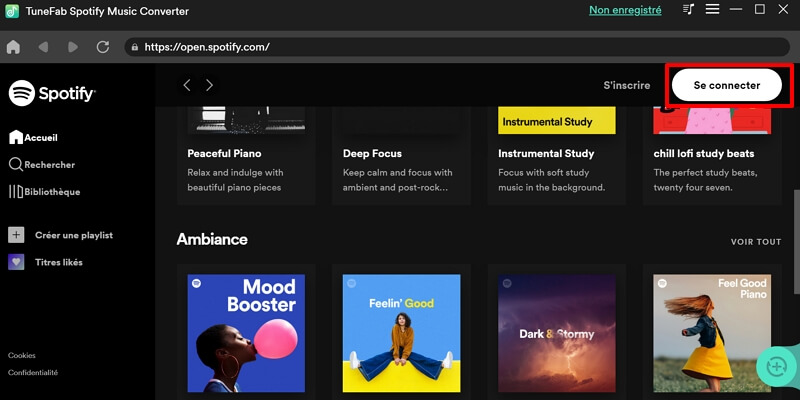
Task: Click the padlock icon in address bar
Action: pos(135,47)
